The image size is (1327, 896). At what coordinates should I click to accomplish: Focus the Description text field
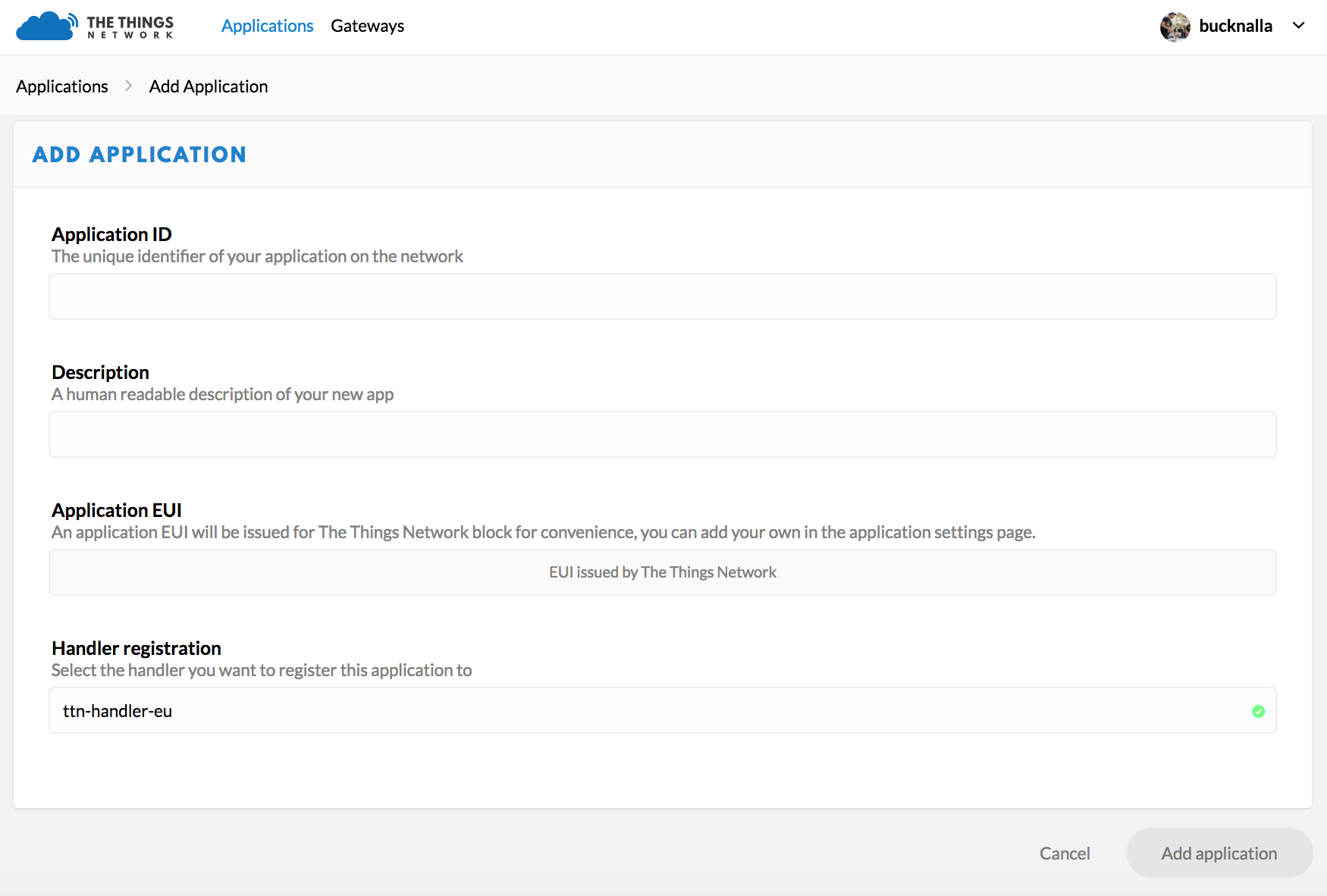[661, 435]
